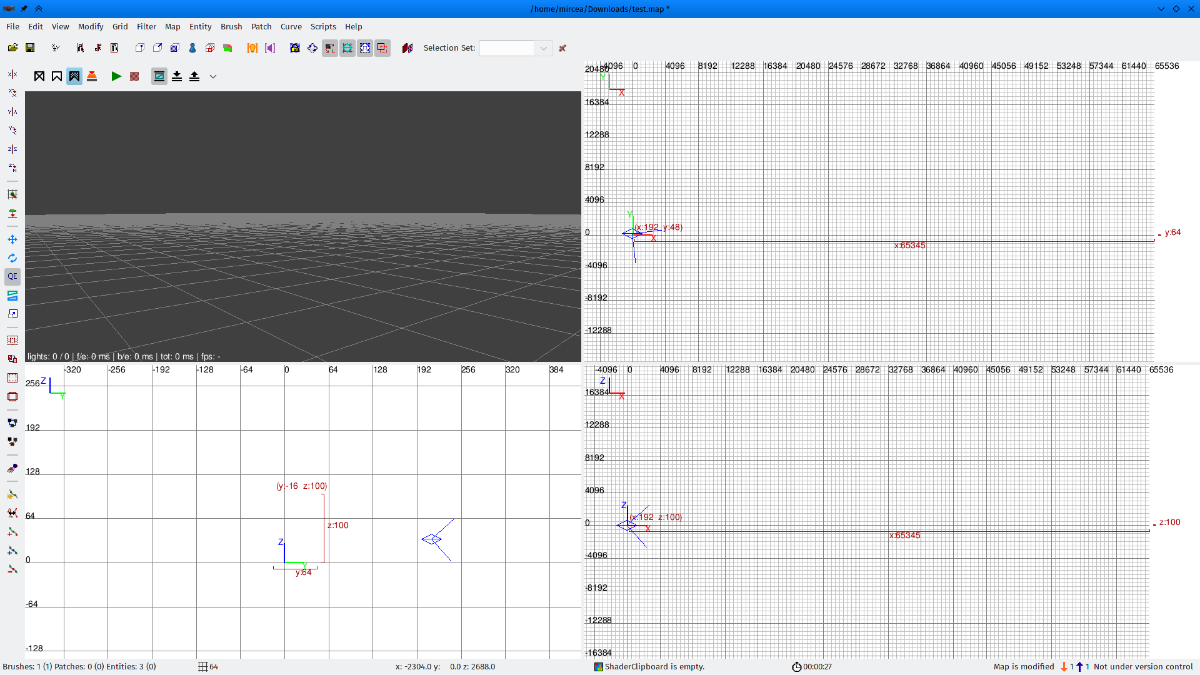Screen dimensions: 1200x675
Task: Toggle far clip plane button
Action: point(159,76)
